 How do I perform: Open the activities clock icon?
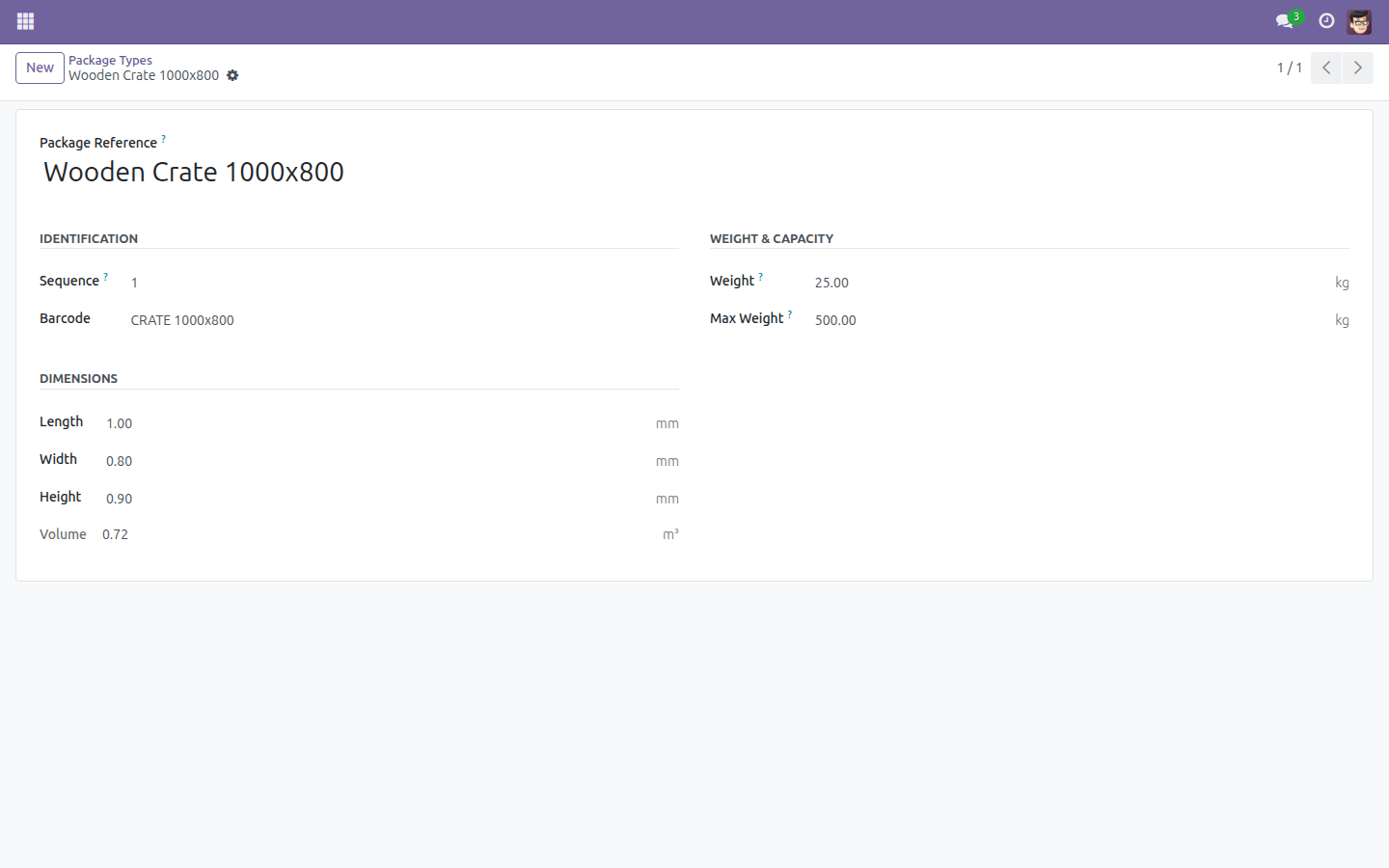click(1326, 21)
